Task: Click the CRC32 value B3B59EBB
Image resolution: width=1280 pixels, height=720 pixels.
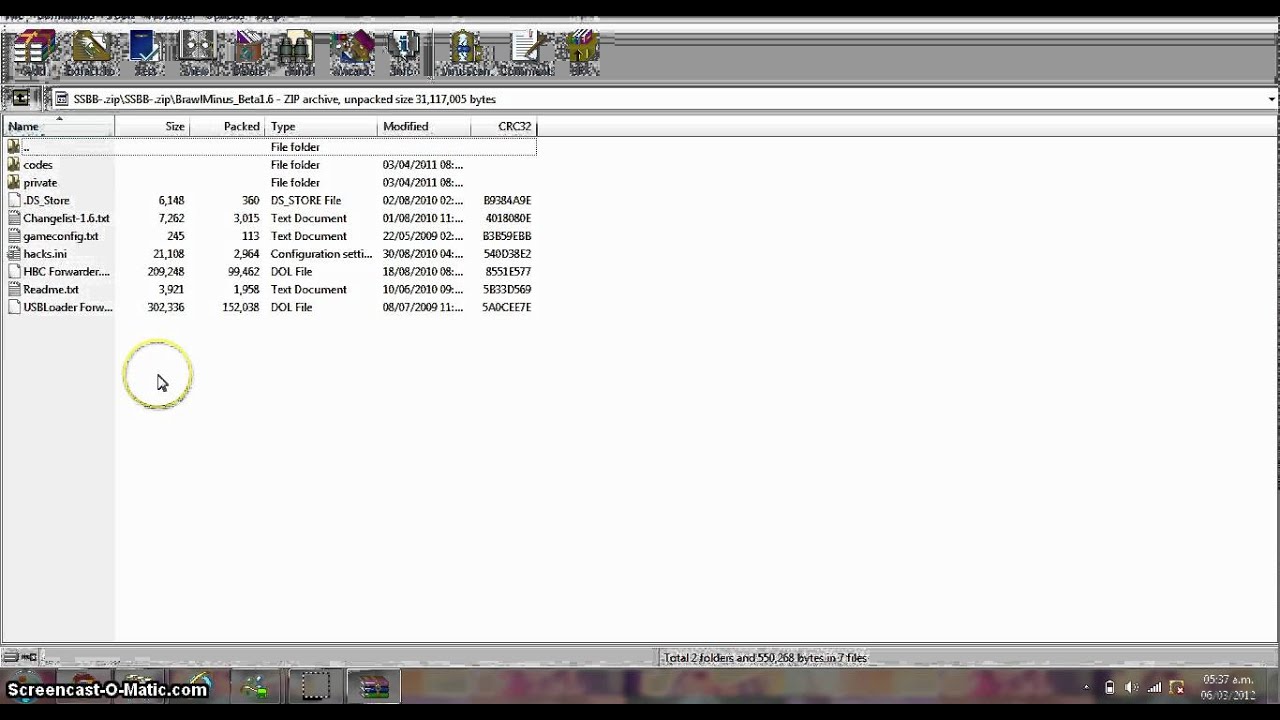Action: [x=507, y=236]
